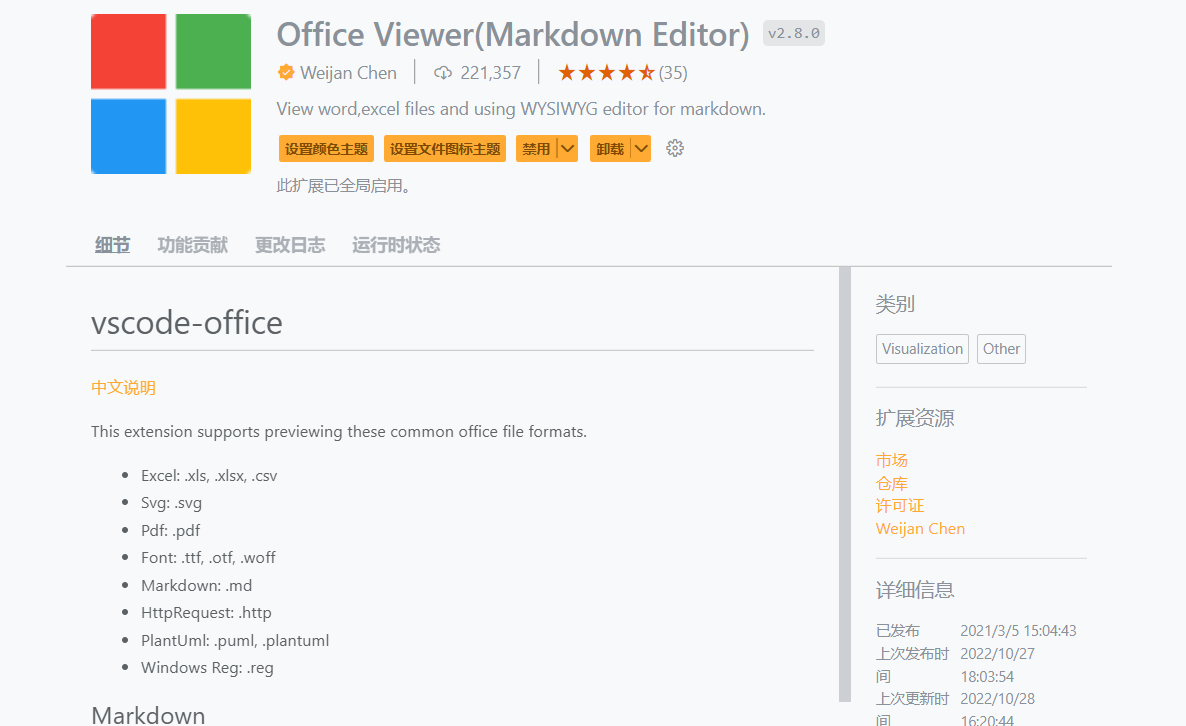Click the 'Windows Reg: .reg' list item
This screenshot has width=1186, height=726.
click(x=207, y=668)
